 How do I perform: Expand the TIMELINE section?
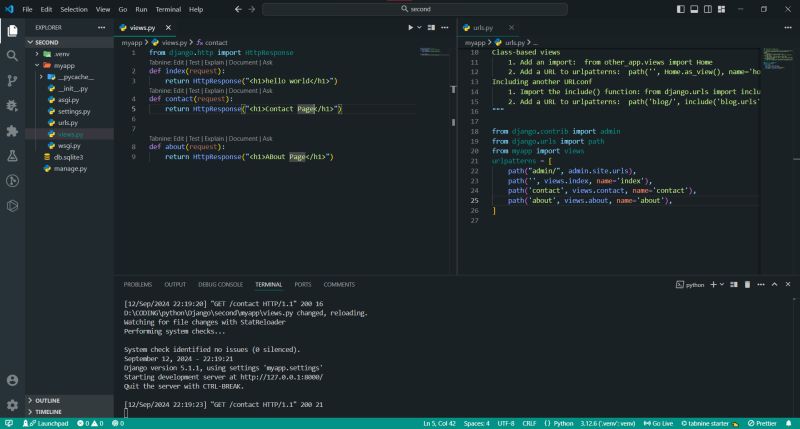[x=69, y=412]
